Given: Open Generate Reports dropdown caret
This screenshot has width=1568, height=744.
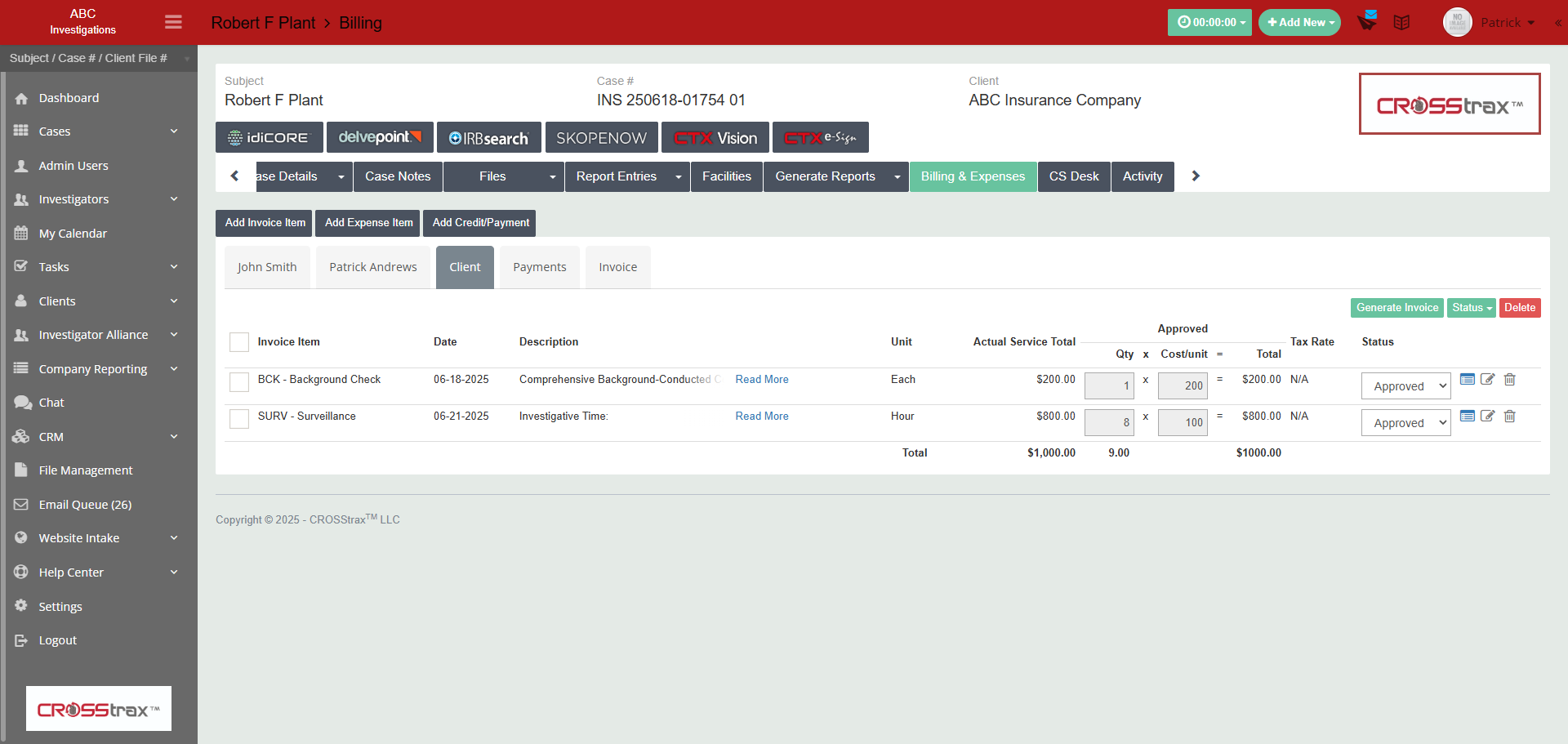Looking at the screenshot, I should pos(898,176).
